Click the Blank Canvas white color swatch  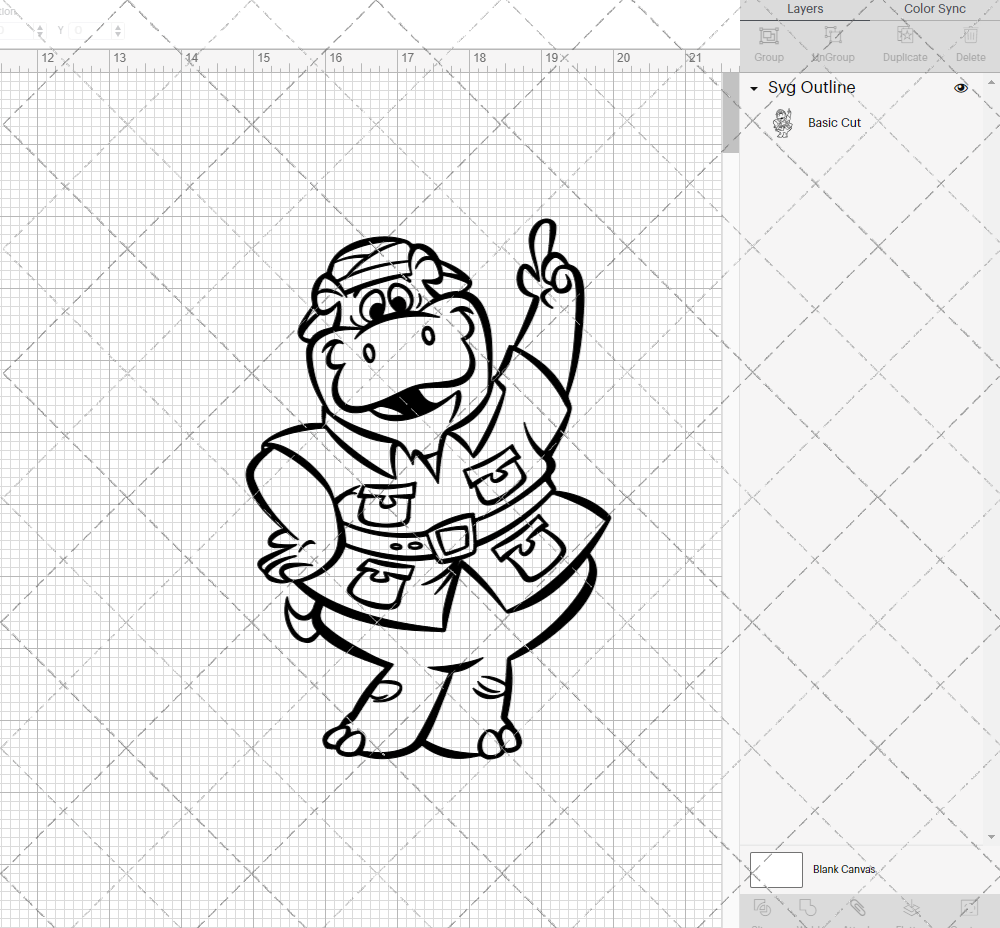pos(776,870)
